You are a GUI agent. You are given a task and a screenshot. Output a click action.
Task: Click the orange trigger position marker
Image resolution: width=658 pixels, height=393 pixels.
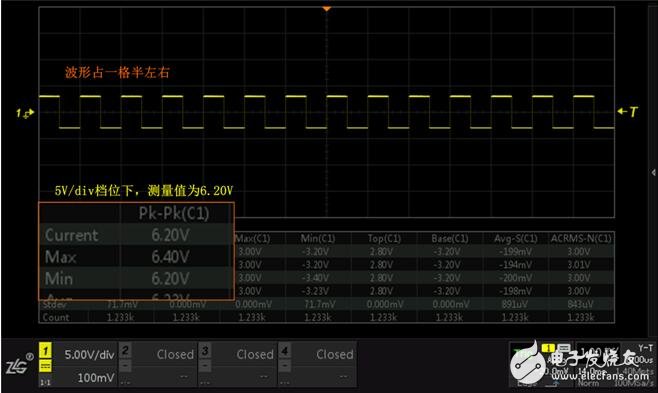[326, 9]
